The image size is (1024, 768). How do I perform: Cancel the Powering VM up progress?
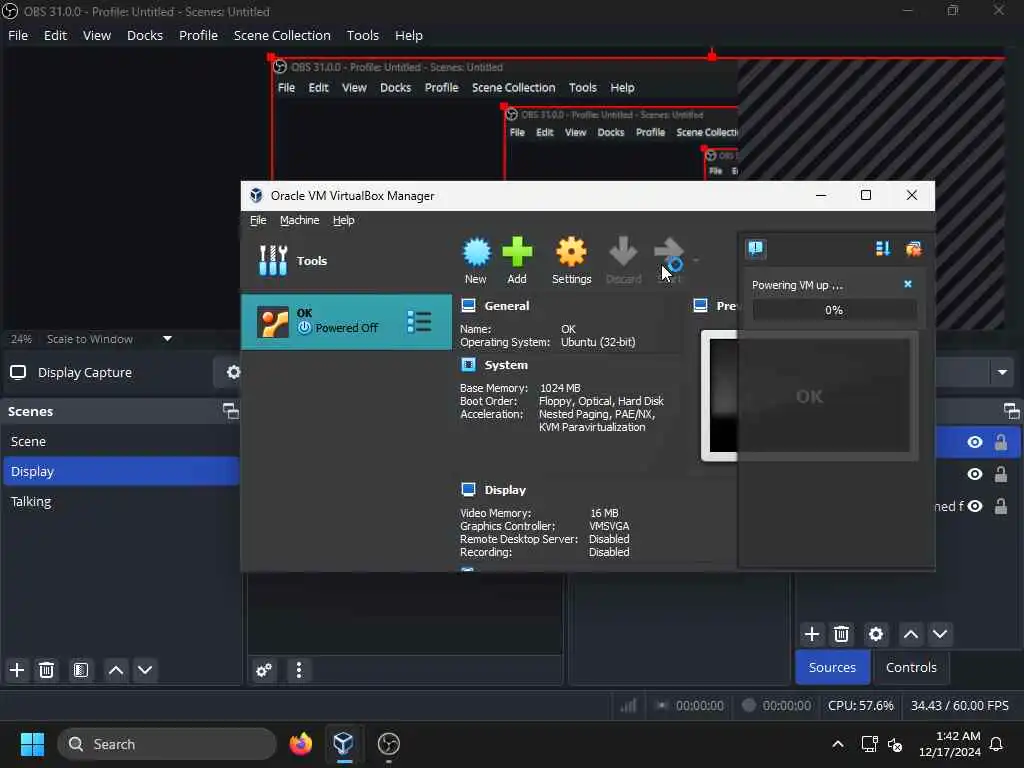coord(908,284)
